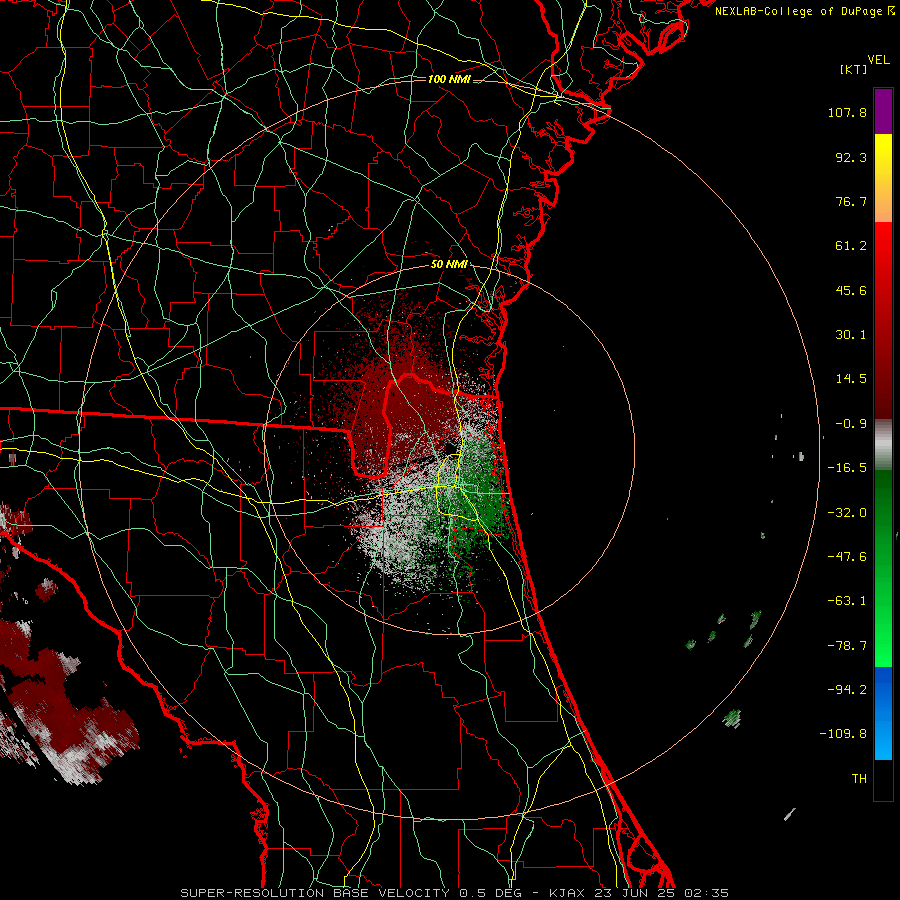Click the -16.5 legend value

click(x=847, y=468)
